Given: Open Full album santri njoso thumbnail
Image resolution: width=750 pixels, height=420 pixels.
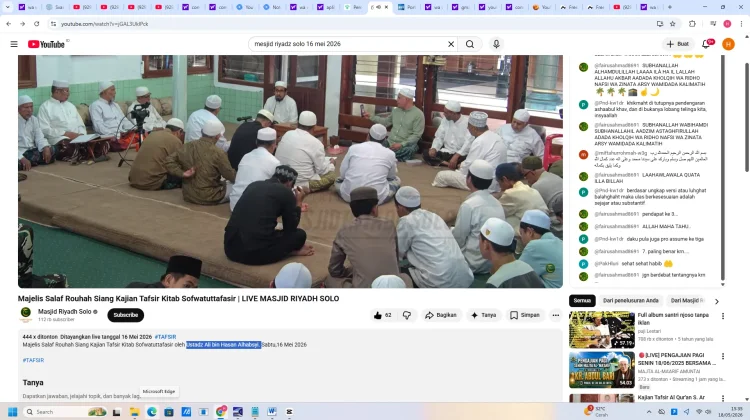Looking at the screenshot, I should 602,330.
